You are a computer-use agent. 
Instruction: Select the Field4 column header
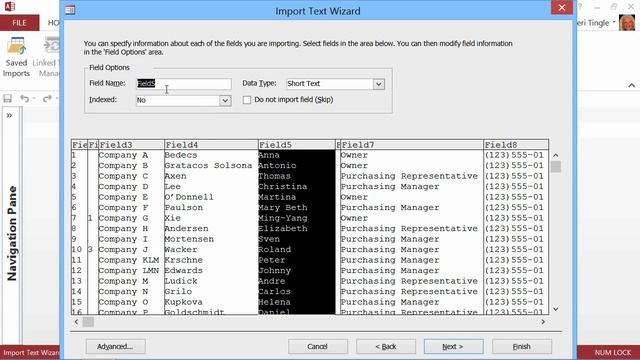(x=211, y=145)
